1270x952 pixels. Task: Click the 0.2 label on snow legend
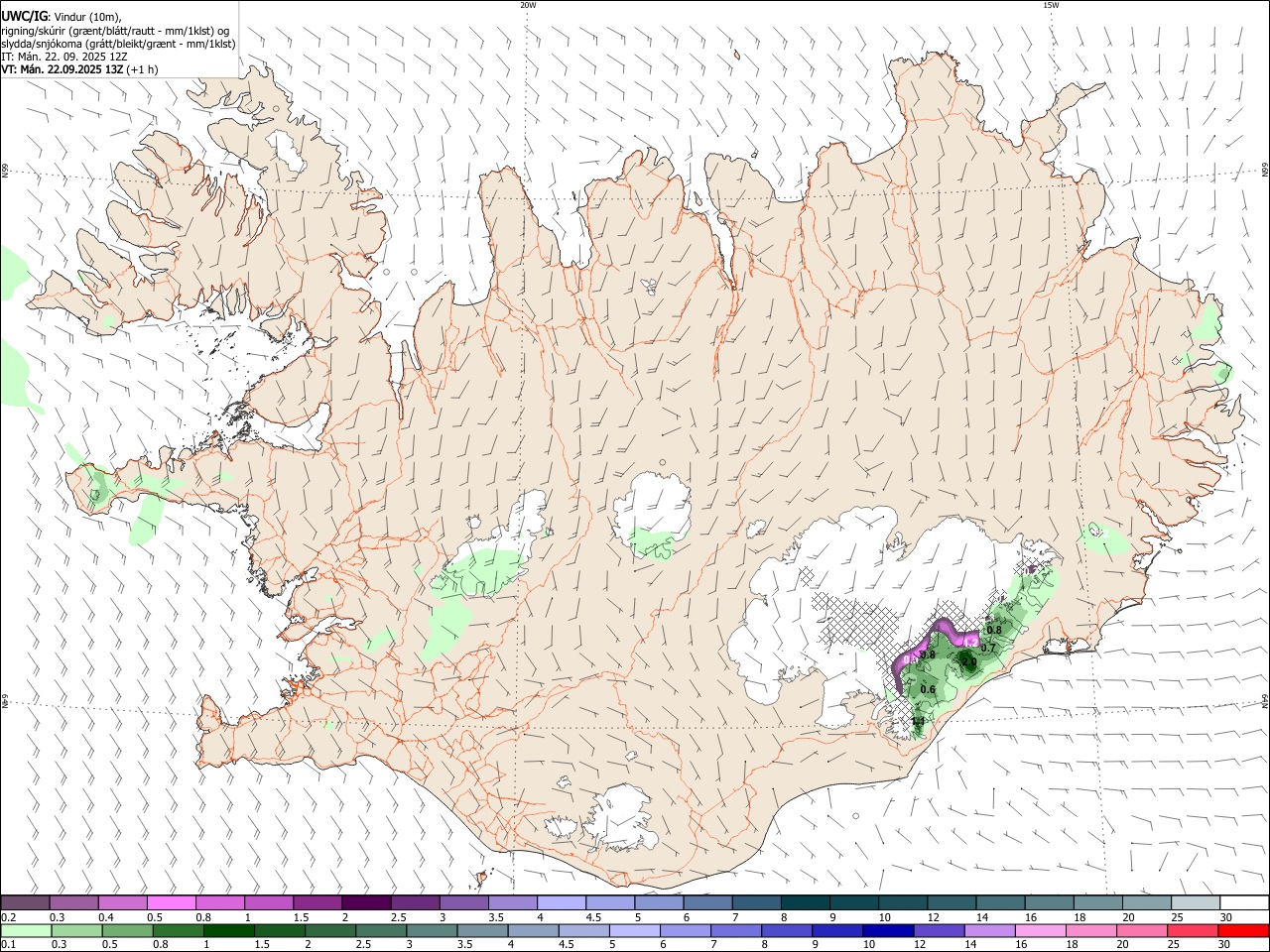pyautogui.click(x=9, y=917)
